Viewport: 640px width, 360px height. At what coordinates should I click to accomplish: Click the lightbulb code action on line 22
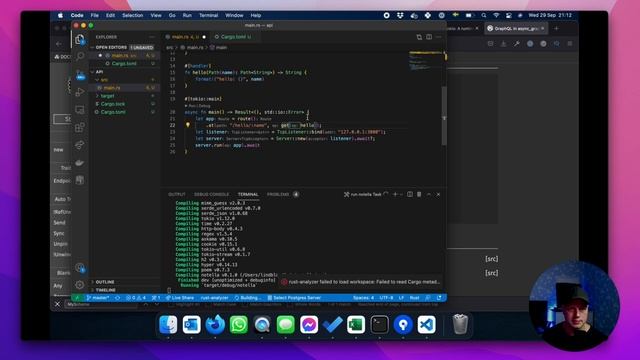tap(188, 125)
